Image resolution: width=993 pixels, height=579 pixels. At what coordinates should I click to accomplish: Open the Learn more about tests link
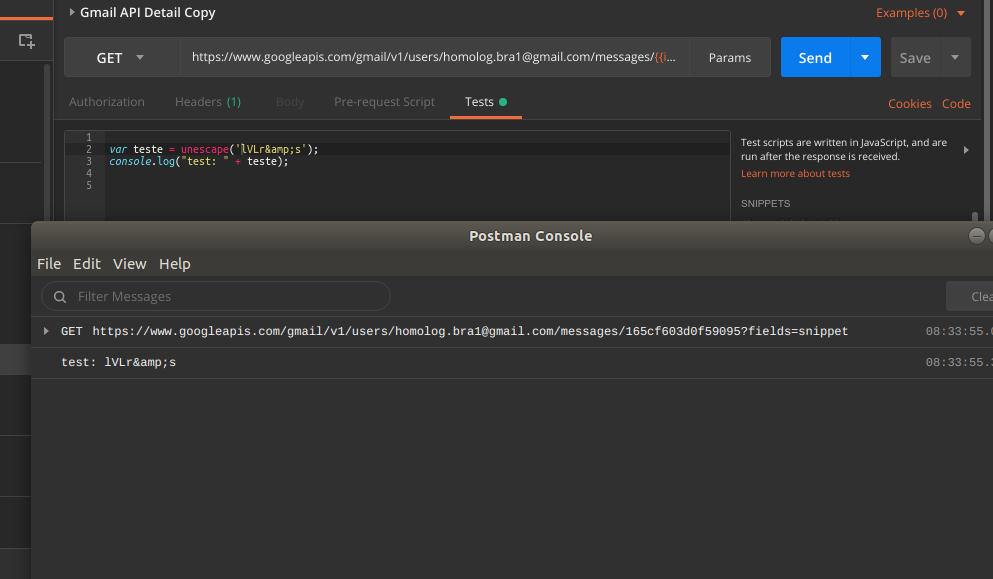[795, 173]
